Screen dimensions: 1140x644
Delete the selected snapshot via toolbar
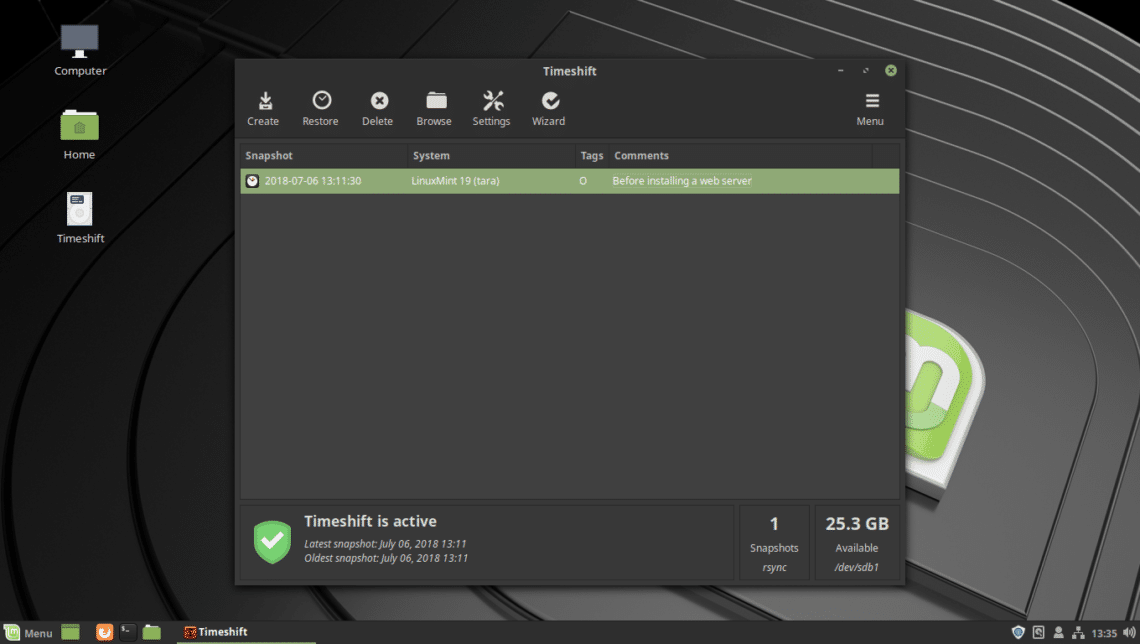coord(378,108)
